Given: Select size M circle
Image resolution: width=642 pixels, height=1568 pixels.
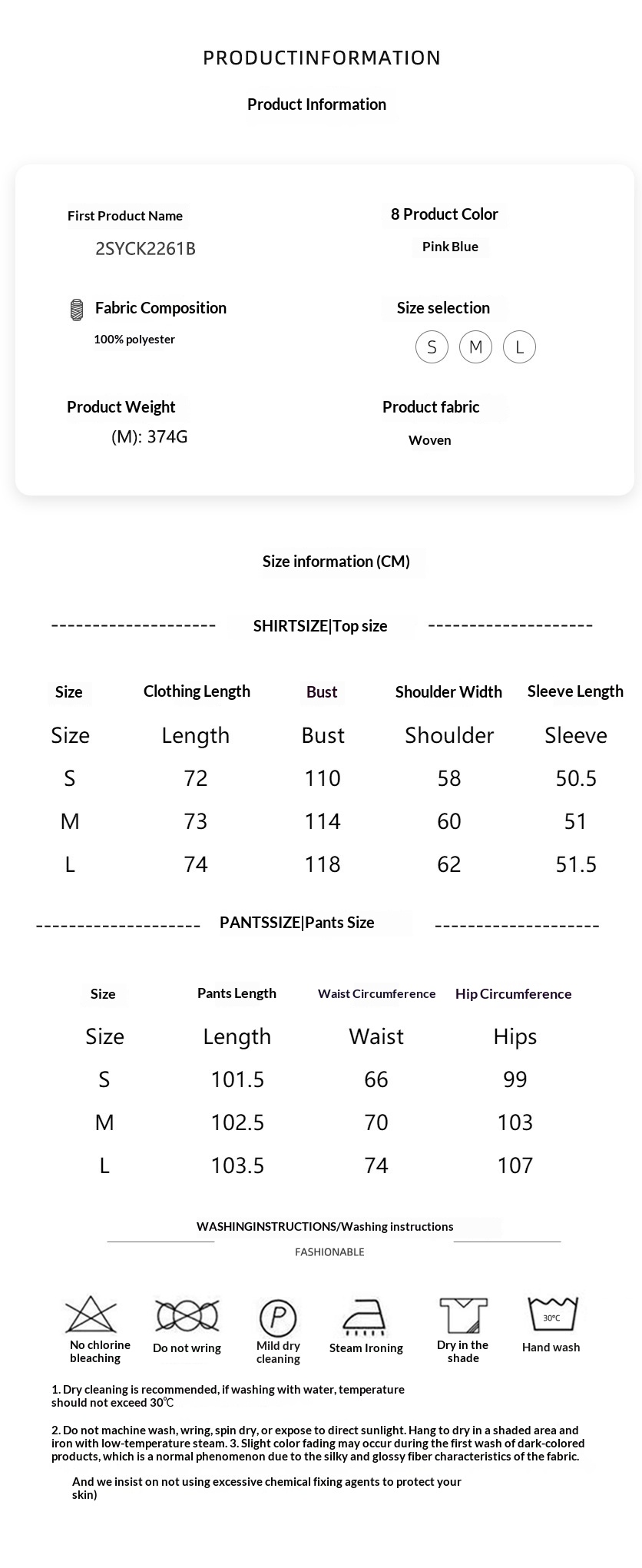Looking at the screenshot, I should 475,347.
